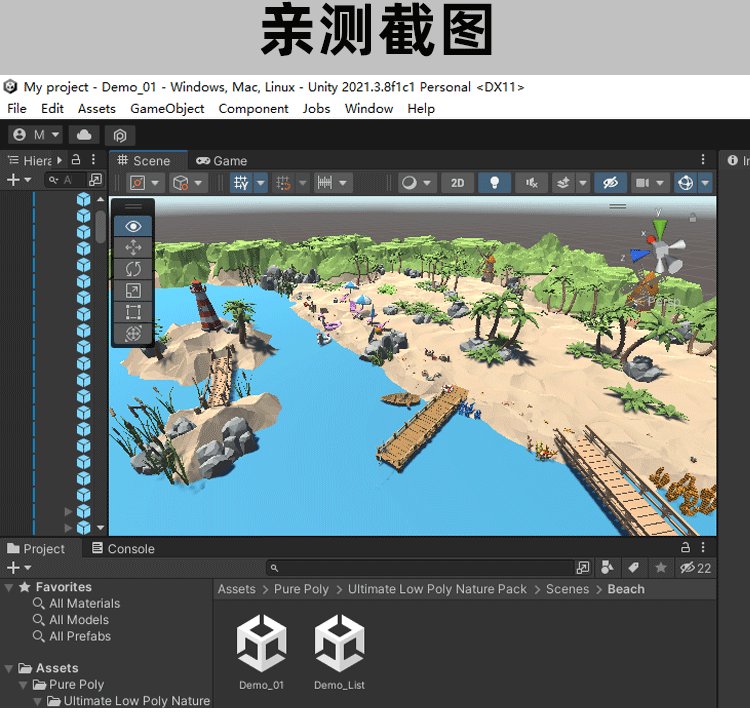Open Gizmos dropdown arrow
Screen dimensions: 750x724
click(x=705, y=183)
